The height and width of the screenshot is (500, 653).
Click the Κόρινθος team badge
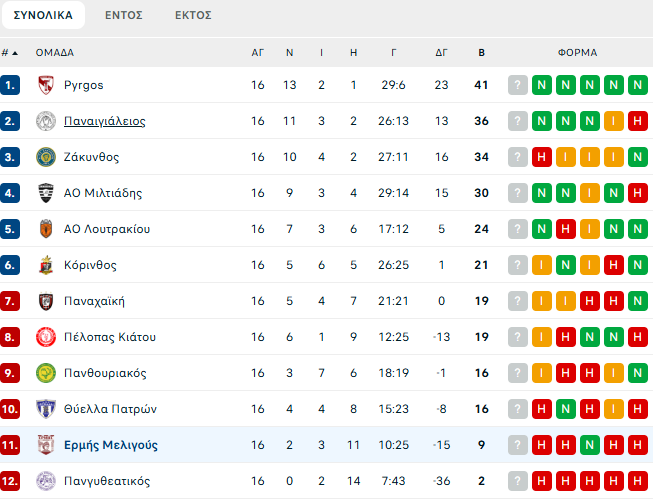[x=45, y=265]
